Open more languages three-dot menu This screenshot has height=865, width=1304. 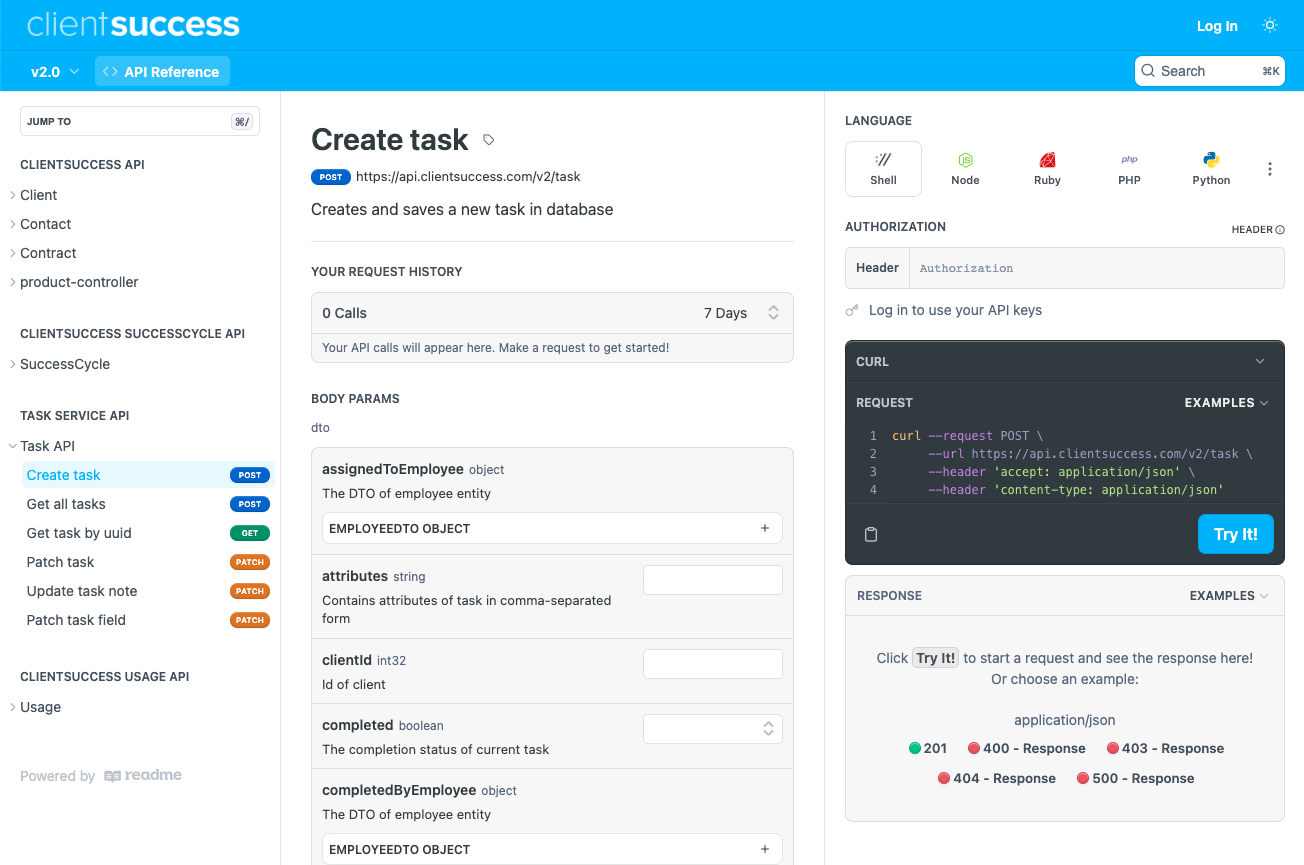[1270, 169]
